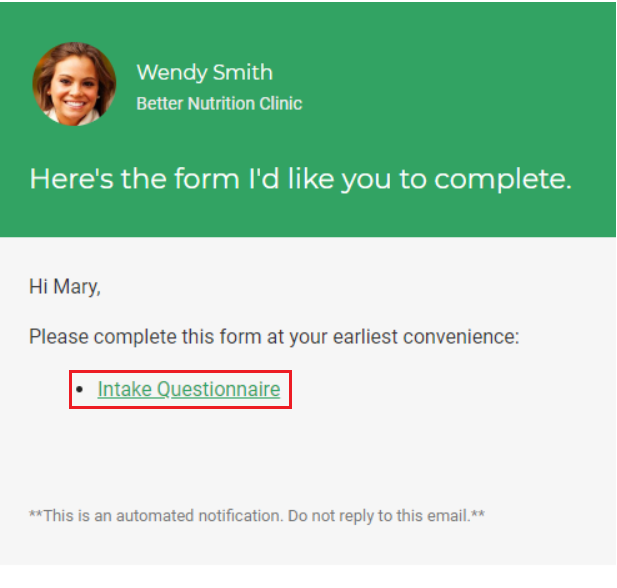Viewport: 617px width, 588px height.
Task: Select the "Hi Mary," greeting line
Action: point(65,287)
